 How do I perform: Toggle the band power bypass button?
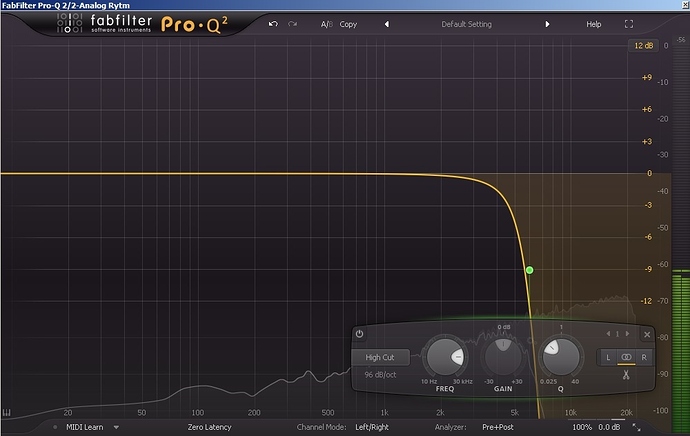point(359,334)
